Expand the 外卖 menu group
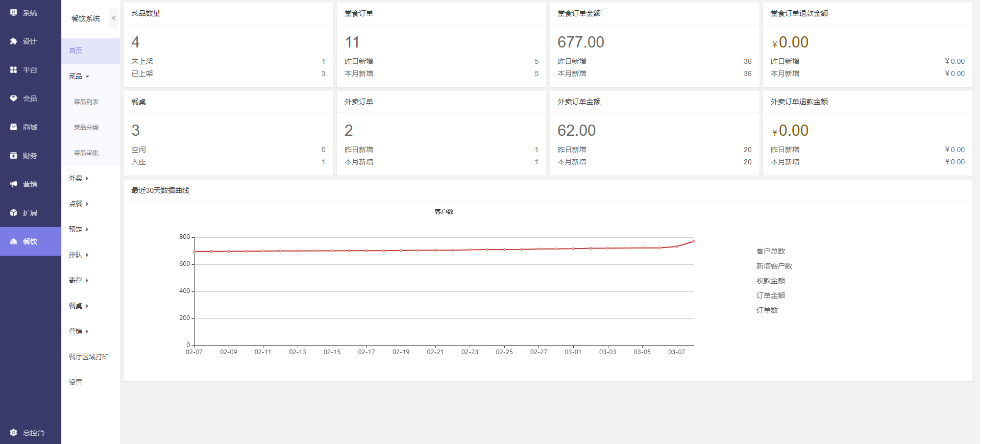This screenshot has height=444, width=982. coord(79,178)
